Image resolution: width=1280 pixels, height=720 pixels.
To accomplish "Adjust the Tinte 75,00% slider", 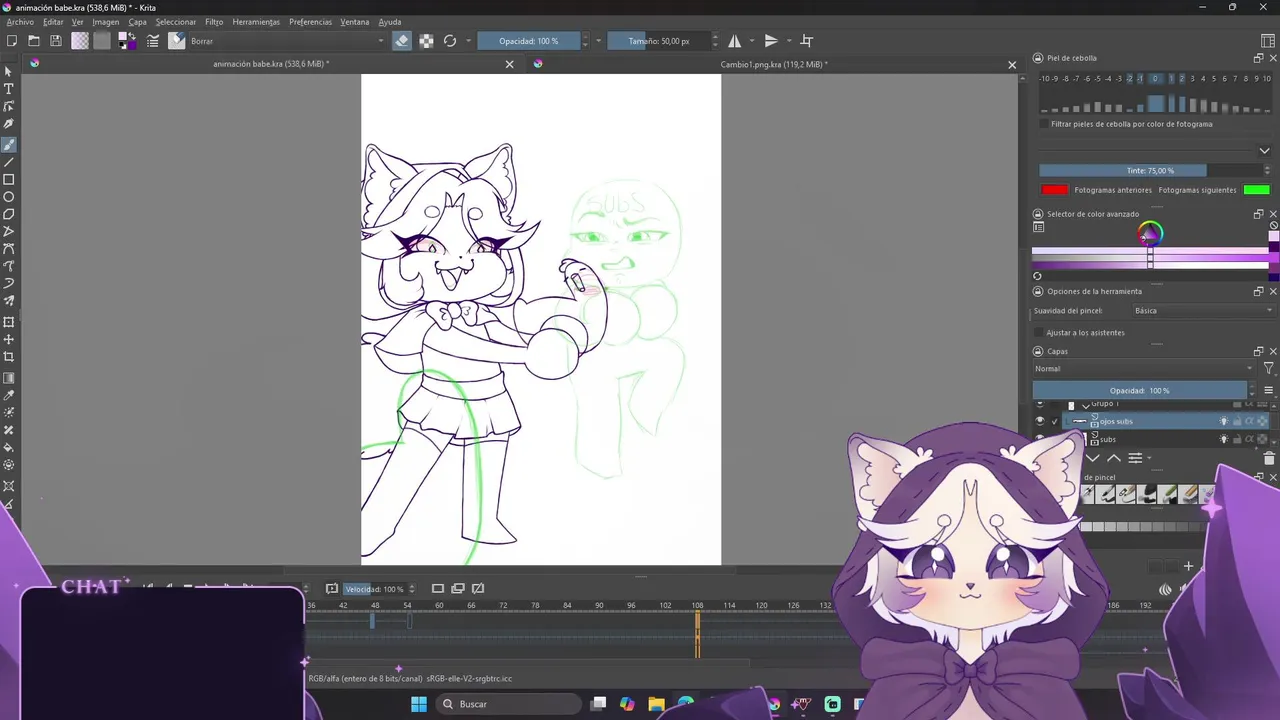I will point(1150,171).
